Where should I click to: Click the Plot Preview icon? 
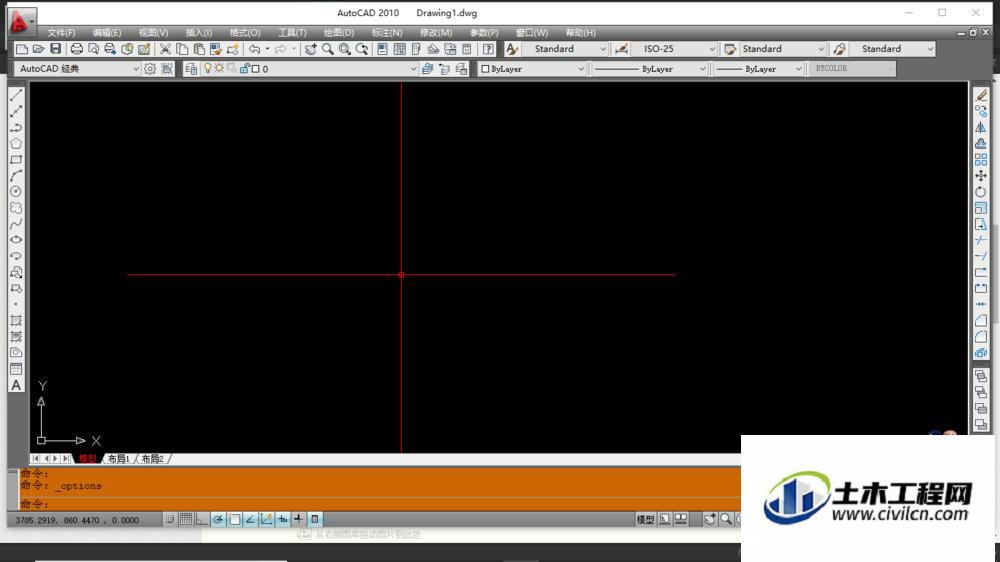click(x=94, y=49)
